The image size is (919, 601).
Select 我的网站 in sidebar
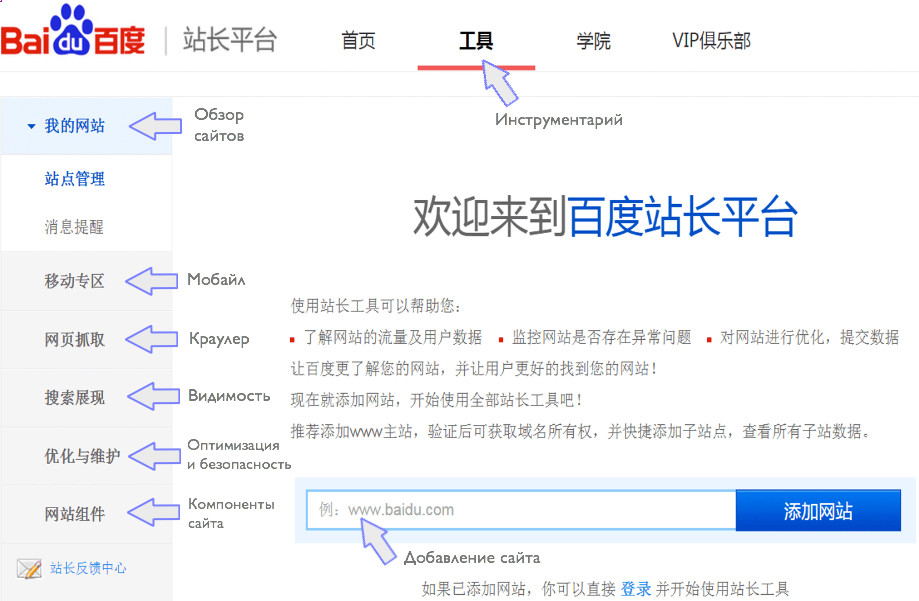tap(74, 125)
